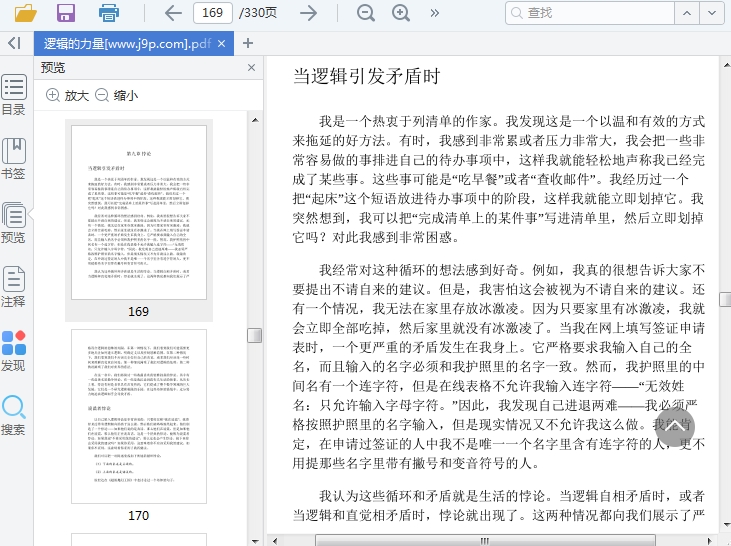Open the 发现 discover panel

(x=14, y=351)
